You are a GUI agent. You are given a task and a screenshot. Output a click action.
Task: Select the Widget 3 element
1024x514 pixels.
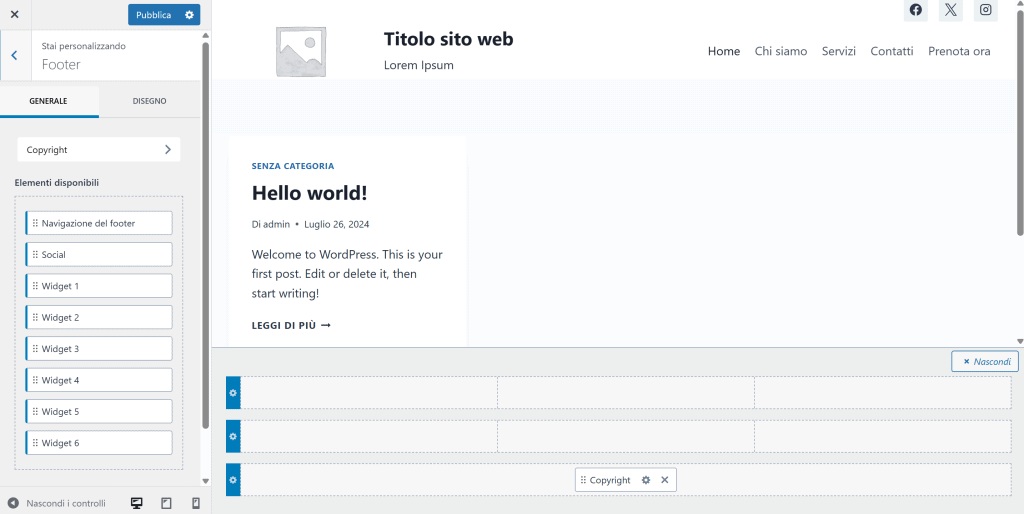point(99,349)
